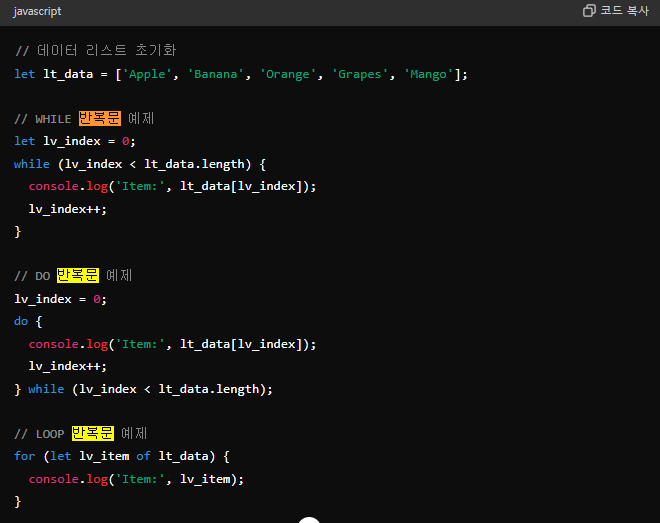Screen dimensions: 660x523
Task: Click the yellow-highlighted 반복문 in DO comment
Action: coord(78,275)
